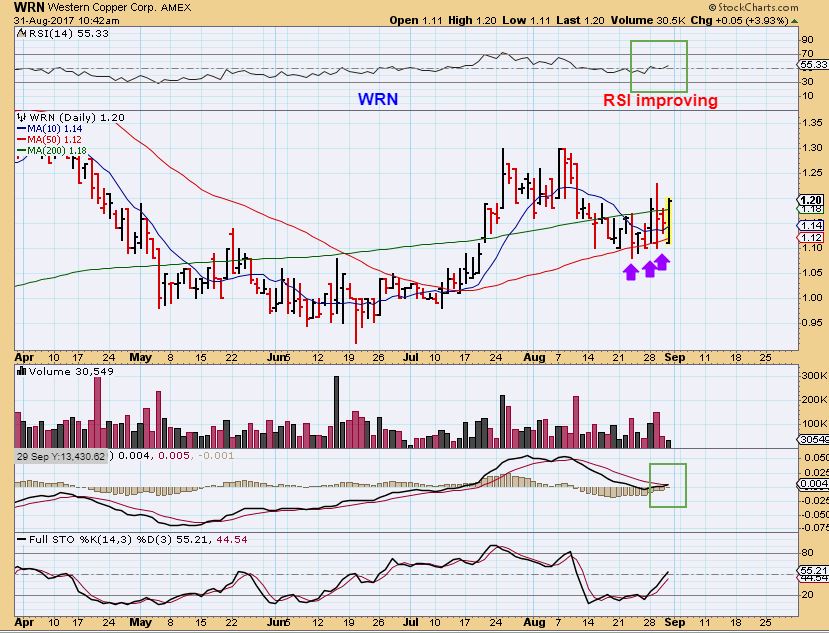Click the 55.21 stochastic value tag on axis
This screenshot has width=829, height=633.
pyautogui.click(x=813, y=571)
